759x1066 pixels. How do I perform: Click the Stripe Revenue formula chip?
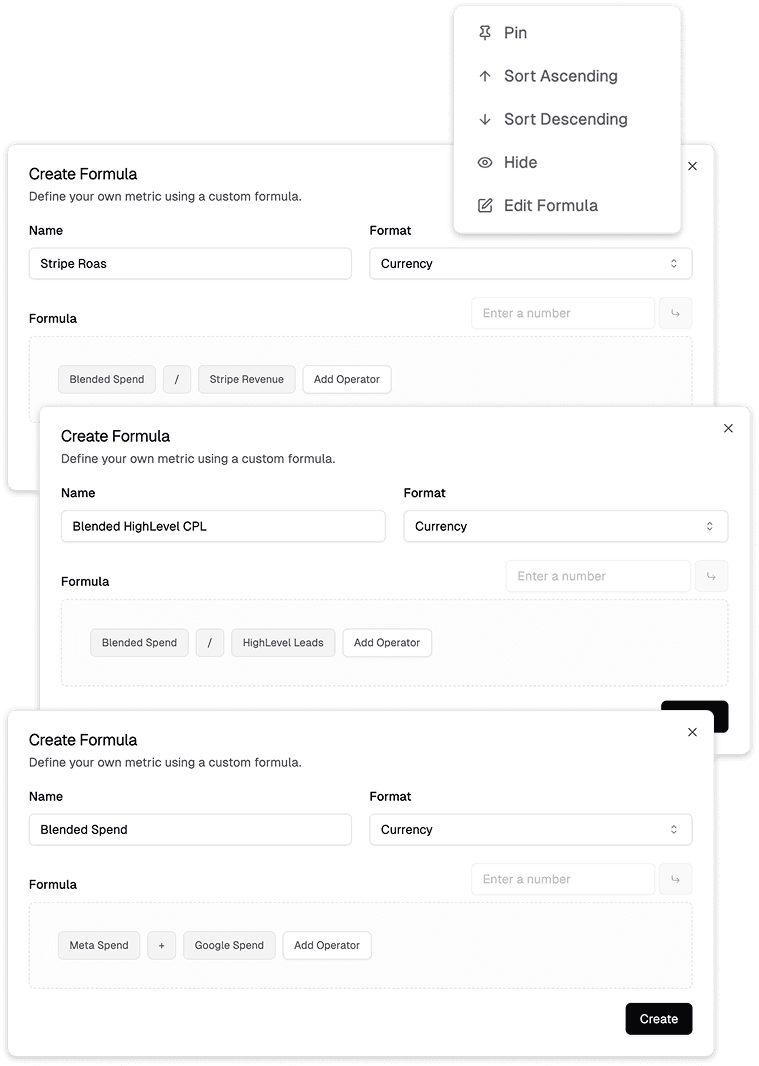[246, 379]
